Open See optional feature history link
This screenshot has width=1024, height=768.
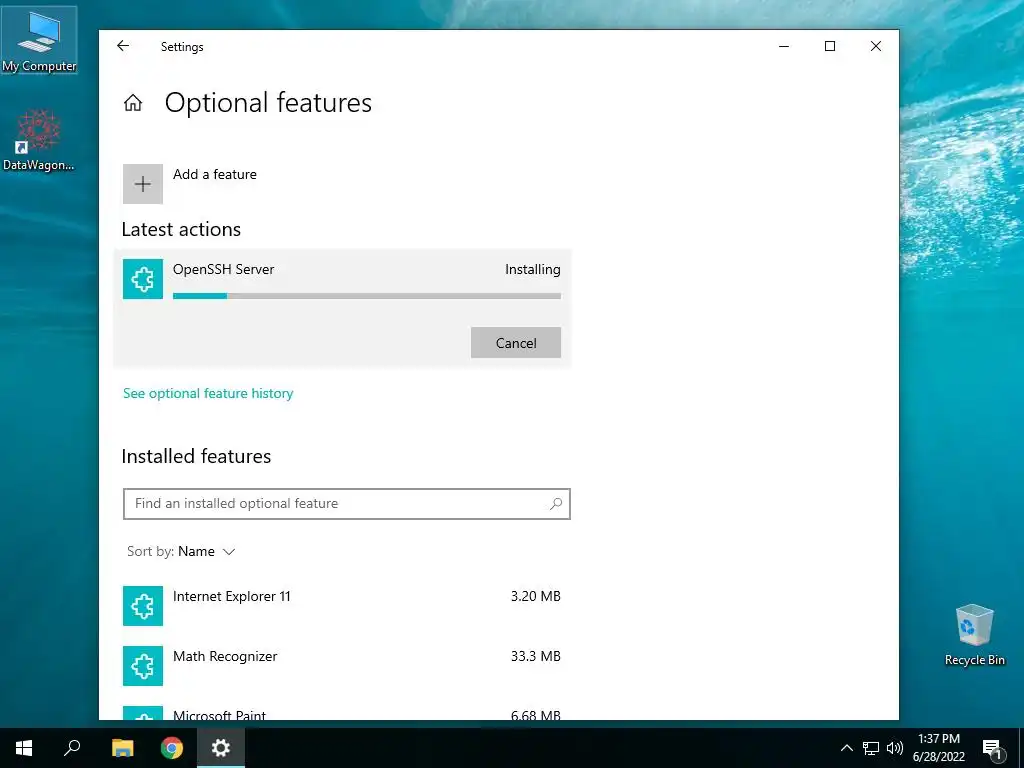click(x=208, y=393)
